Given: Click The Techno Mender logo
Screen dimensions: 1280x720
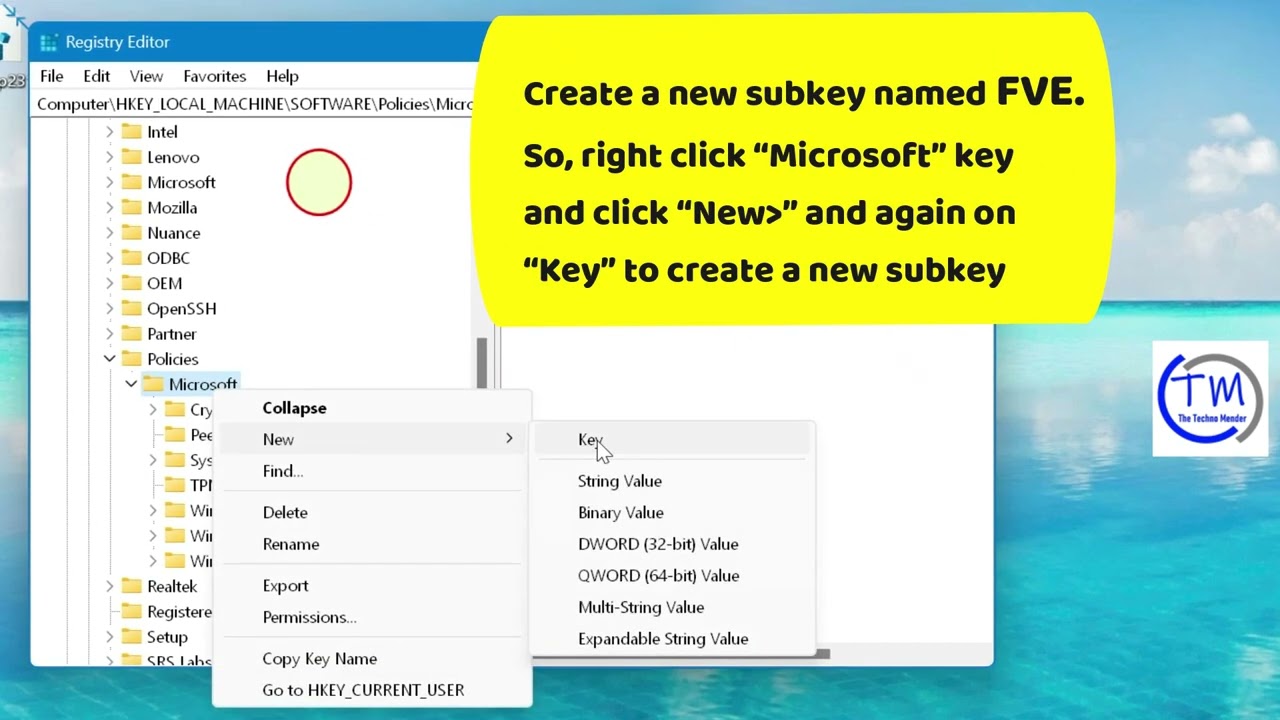Looking at the screenshot, I should pyautogui.click(x=1210, y=398).
